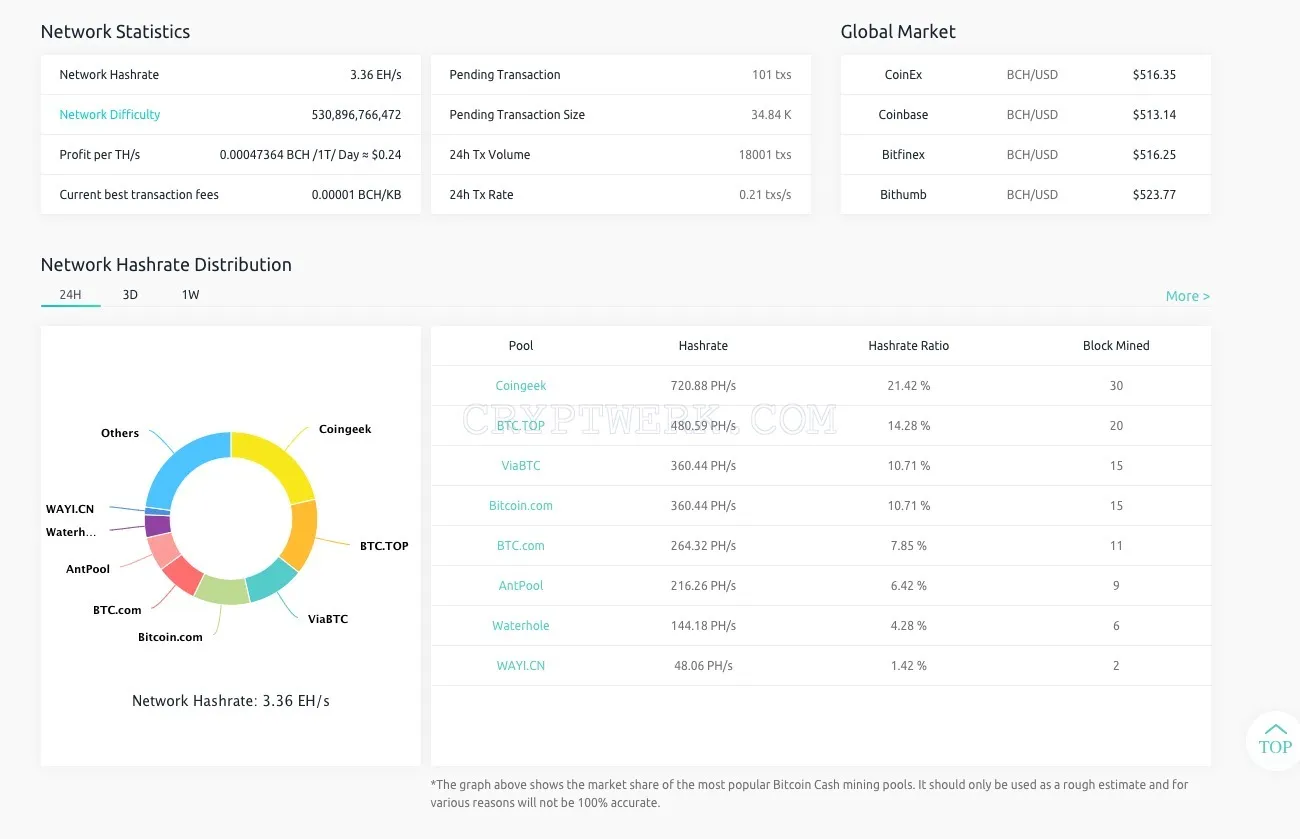Switch to the 3D time range tab
The image size is (1300, 839).
pyautogui.click(x=130, y=295)
